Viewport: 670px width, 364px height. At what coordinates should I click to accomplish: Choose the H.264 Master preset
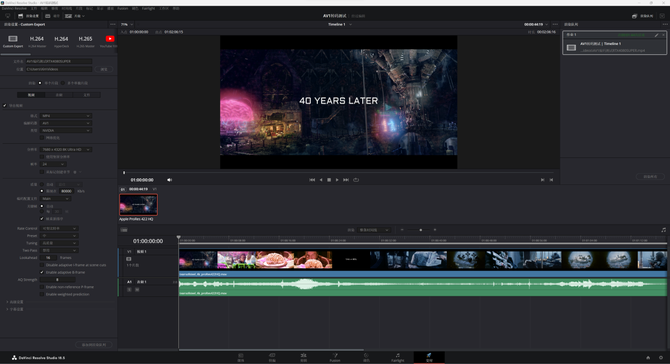(37, 41)
